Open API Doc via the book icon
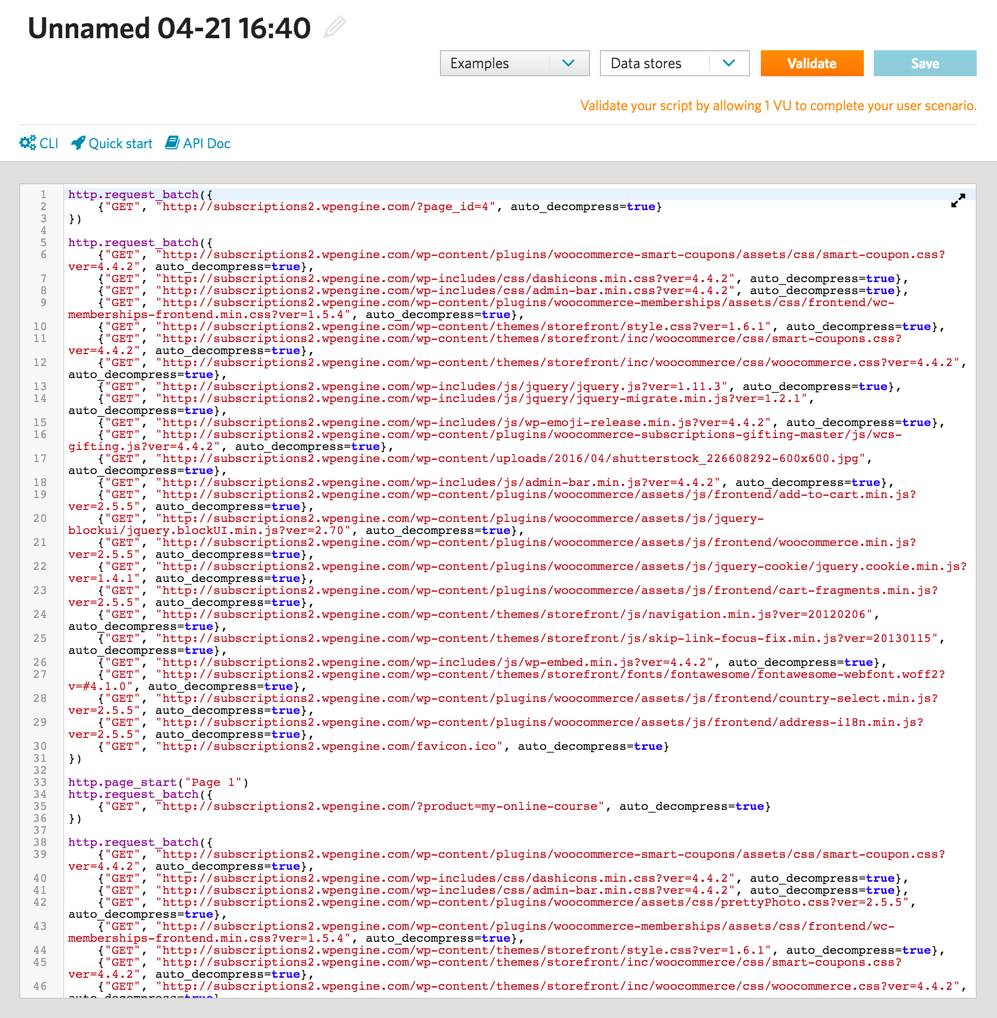997x1018 pixels. coord(172,143)
